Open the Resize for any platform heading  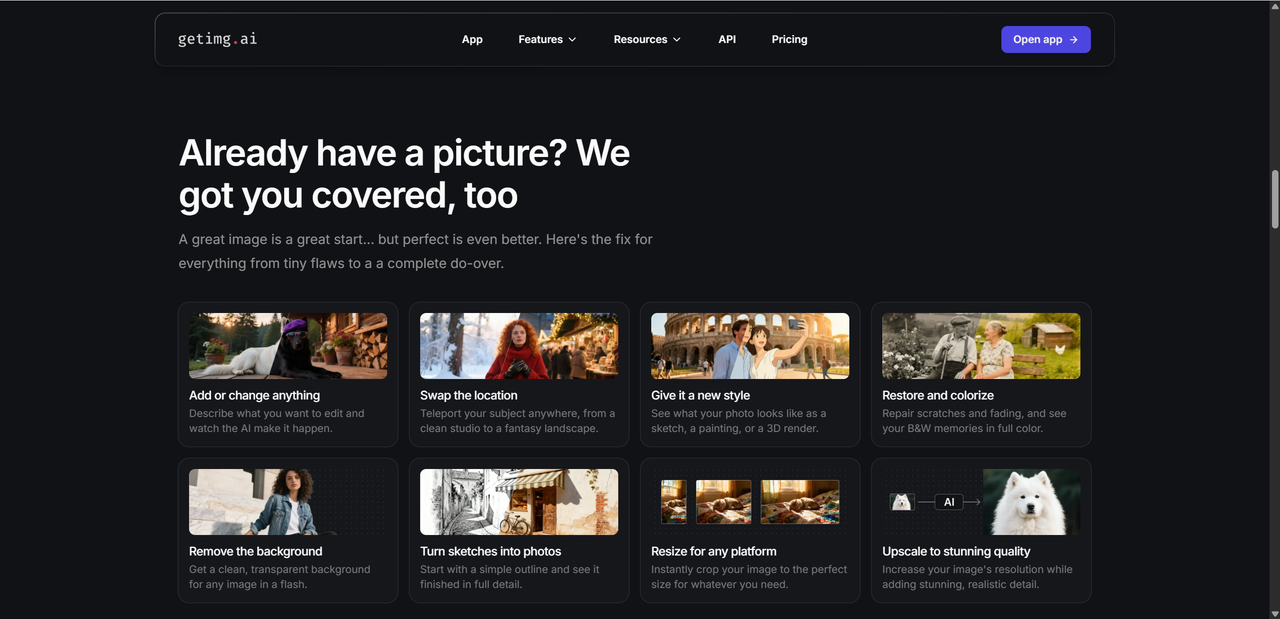pos(713,552)
